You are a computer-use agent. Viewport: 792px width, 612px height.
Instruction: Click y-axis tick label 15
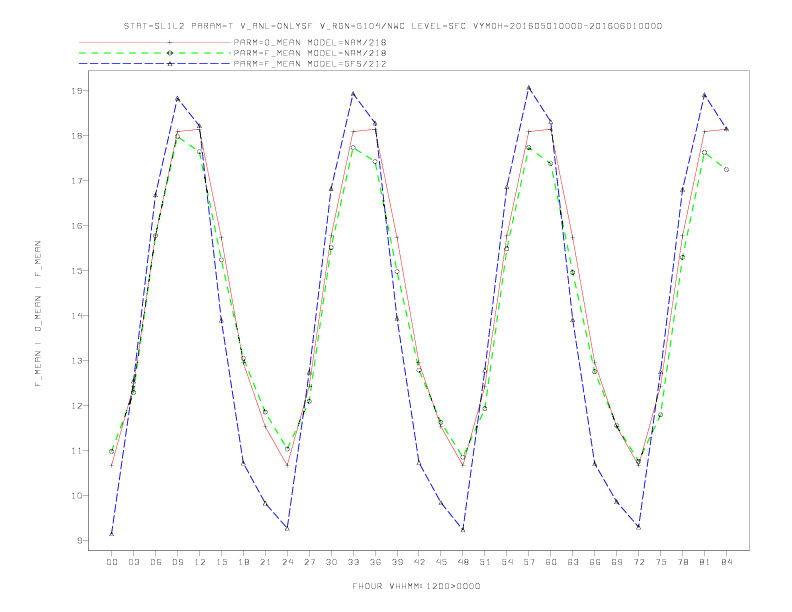(x=77, y=271)
